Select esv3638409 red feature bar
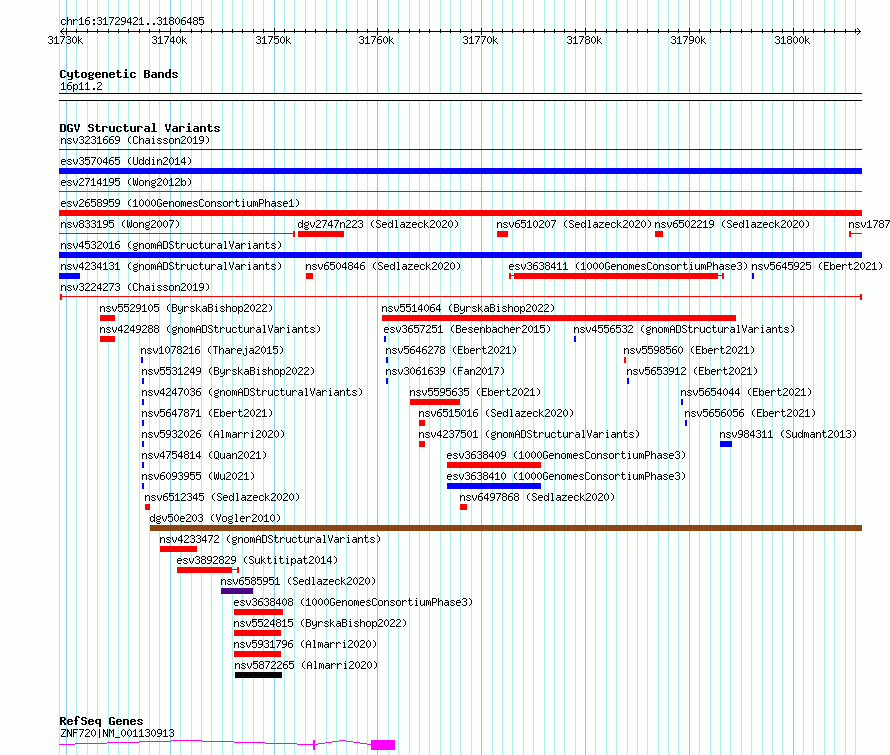890x755 pixels. point(494,465)
